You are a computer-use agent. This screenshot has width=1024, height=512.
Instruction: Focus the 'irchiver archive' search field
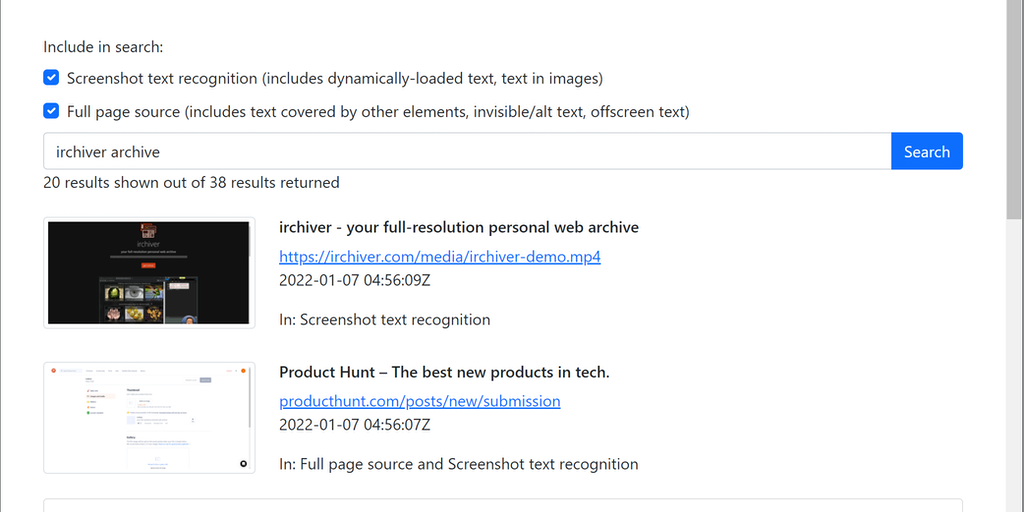[x=467, y=152]
